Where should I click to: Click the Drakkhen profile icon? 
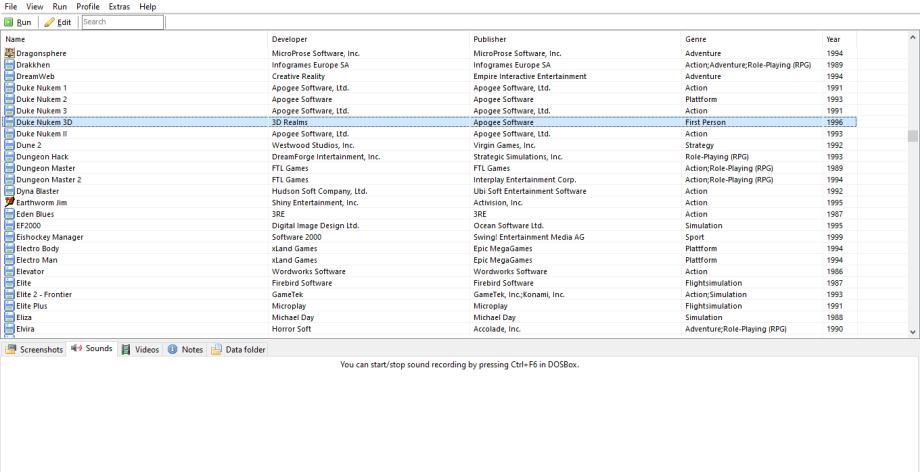coord(9,65)
